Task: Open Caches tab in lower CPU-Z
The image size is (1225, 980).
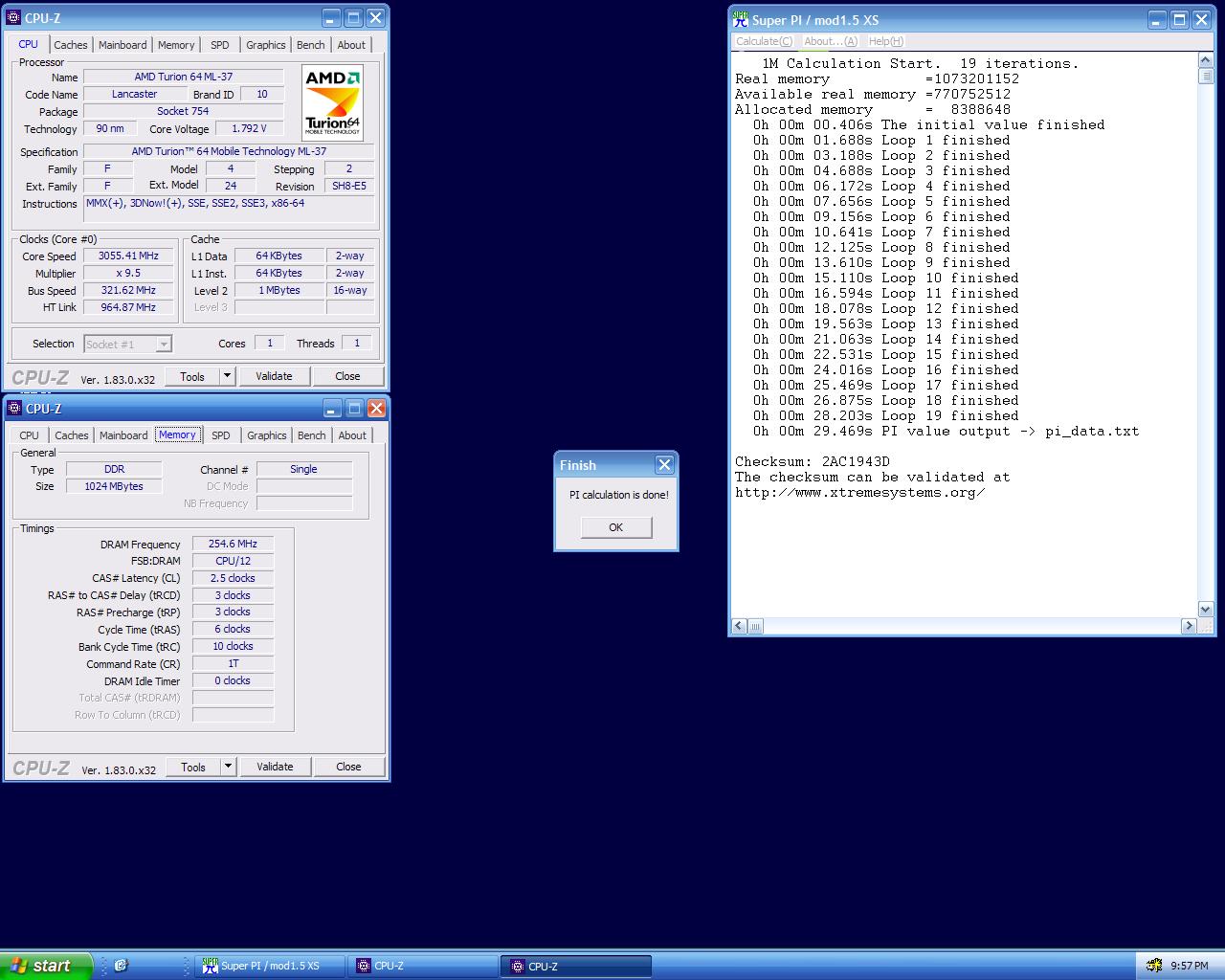Action: 72,435
